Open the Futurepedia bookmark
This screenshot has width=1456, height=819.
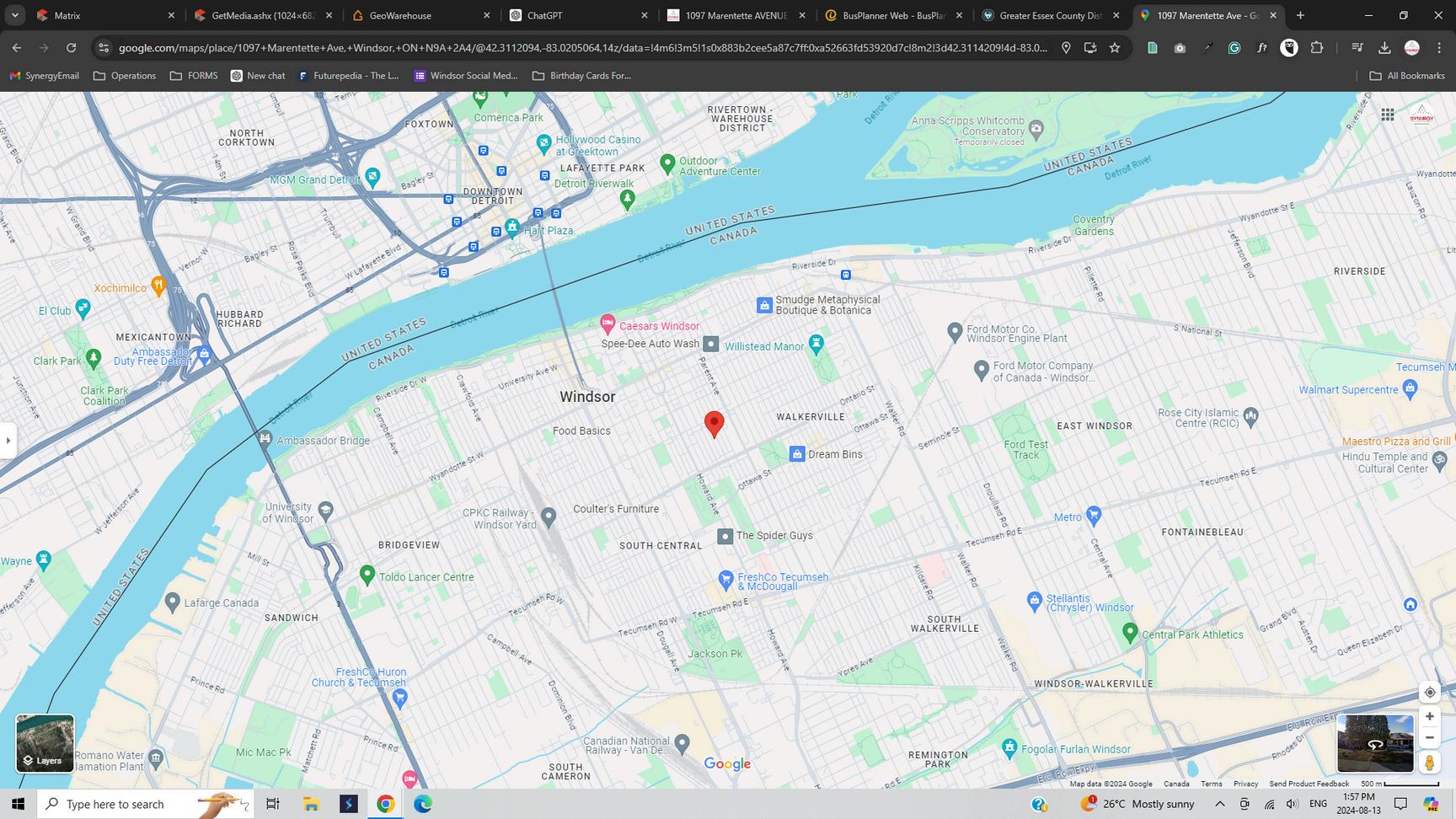click(x=349, y=76)
